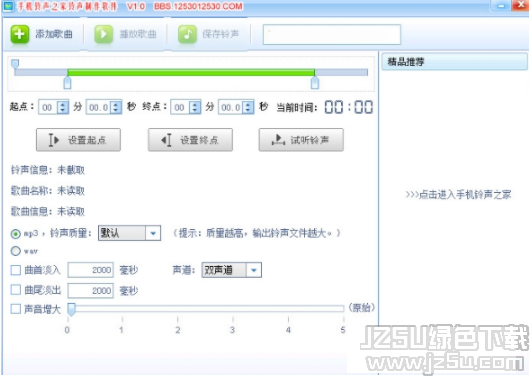
Task: Click the end-point minutes stepper arrows
Action: 195,108
